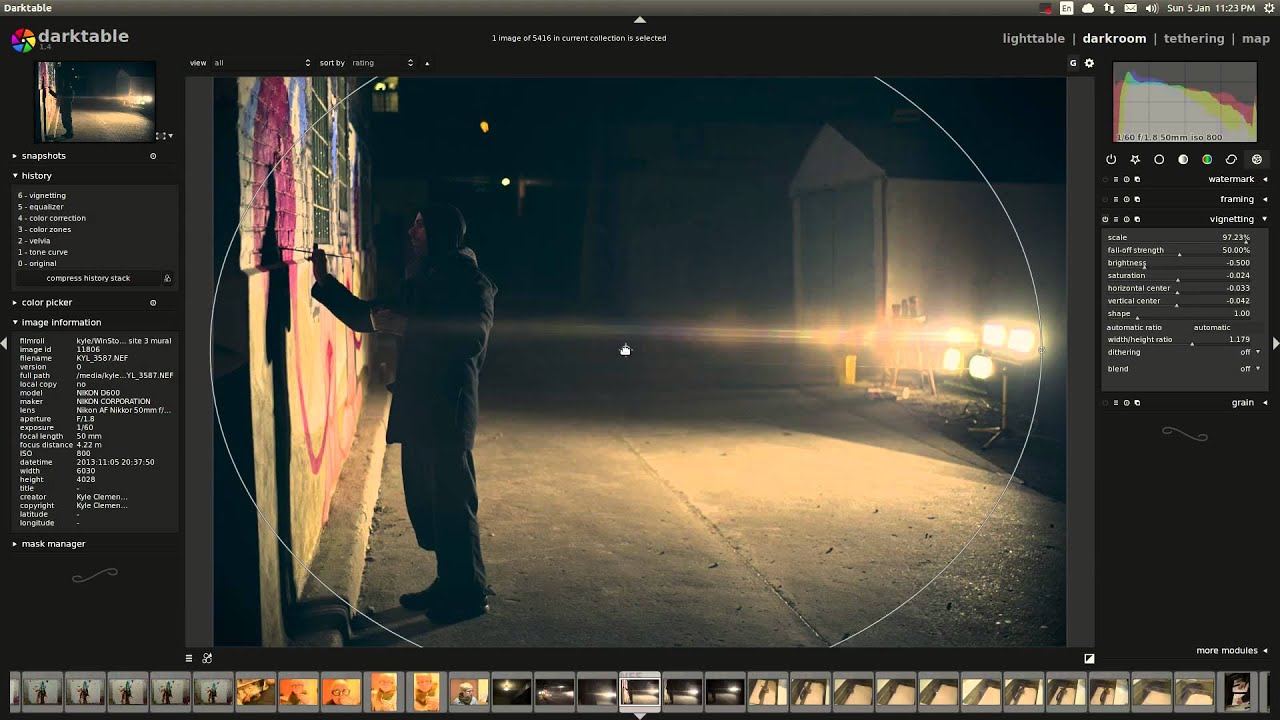Reset the vignetting module parameters
Image resolution: width=1280 pixels, height=720 pixels.
[x=1126, y=219]
